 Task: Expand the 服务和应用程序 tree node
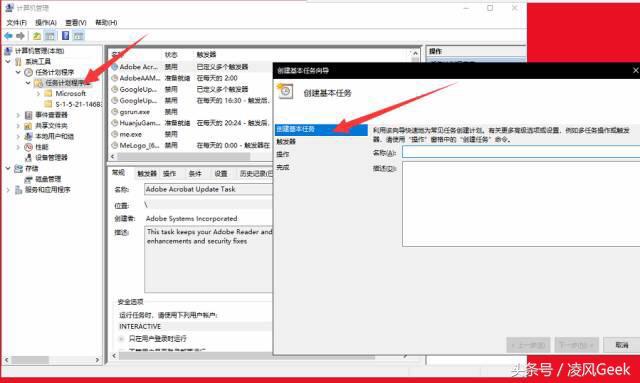pos(8,189)
